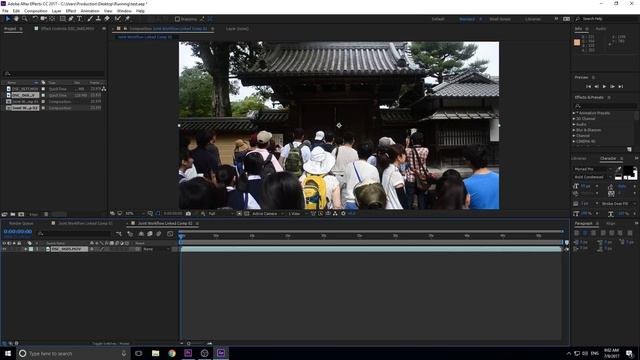Click the preview Play button
The image size is (640, 360).
[604, 87]
